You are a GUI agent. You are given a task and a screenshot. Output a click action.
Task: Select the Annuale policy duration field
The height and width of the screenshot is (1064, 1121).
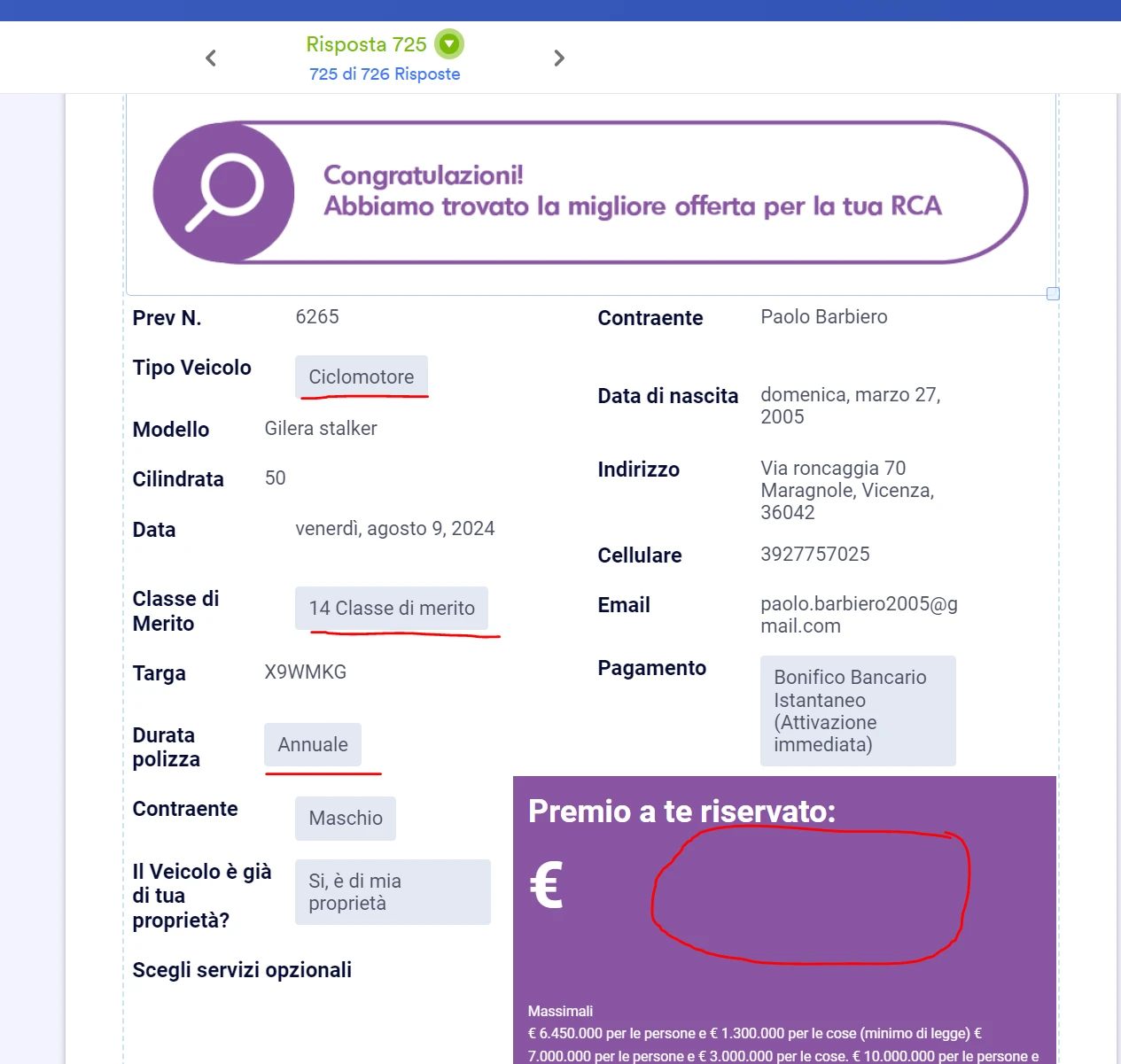click(x=313, y=744)
